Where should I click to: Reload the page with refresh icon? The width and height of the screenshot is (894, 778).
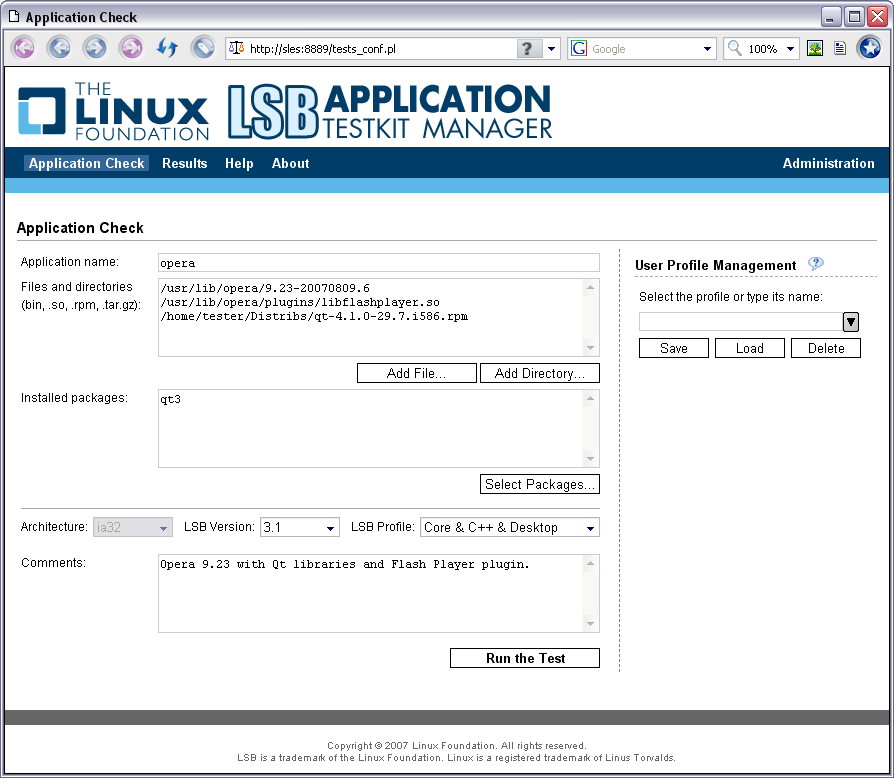pyautogui.click(x=167, y=48)
